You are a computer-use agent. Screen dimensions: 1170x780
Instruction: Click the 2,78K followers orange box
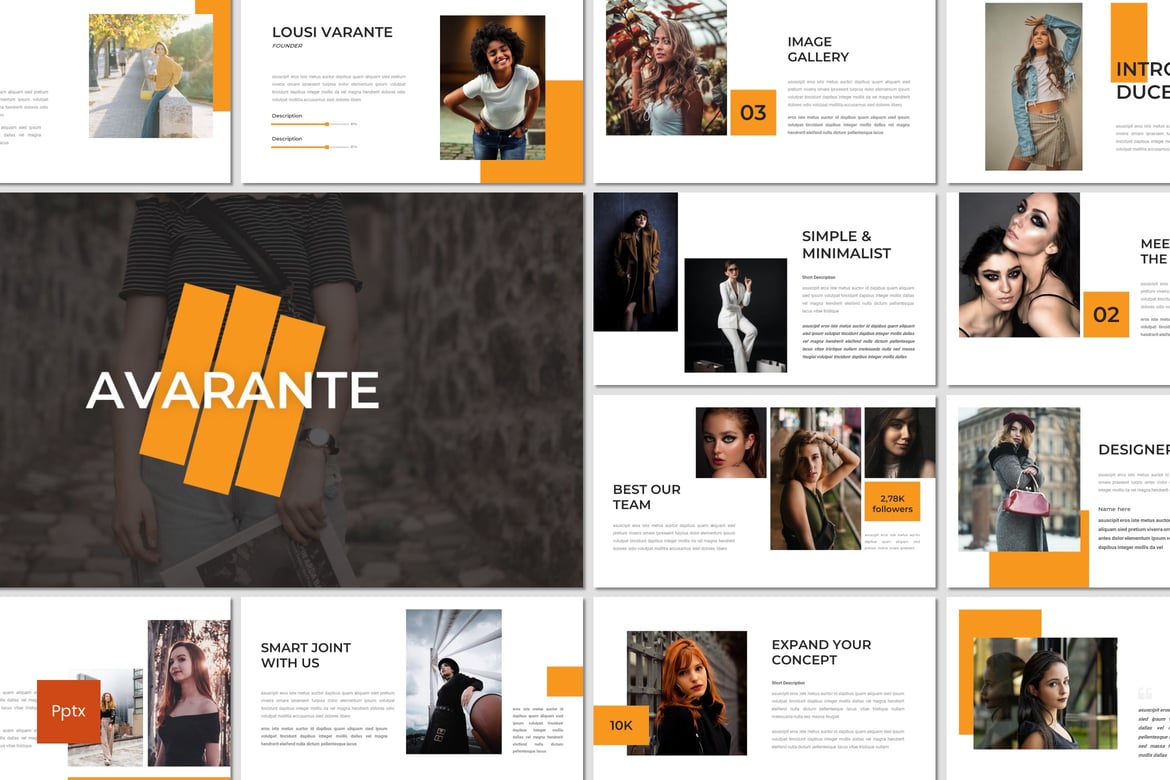(892, 503)
